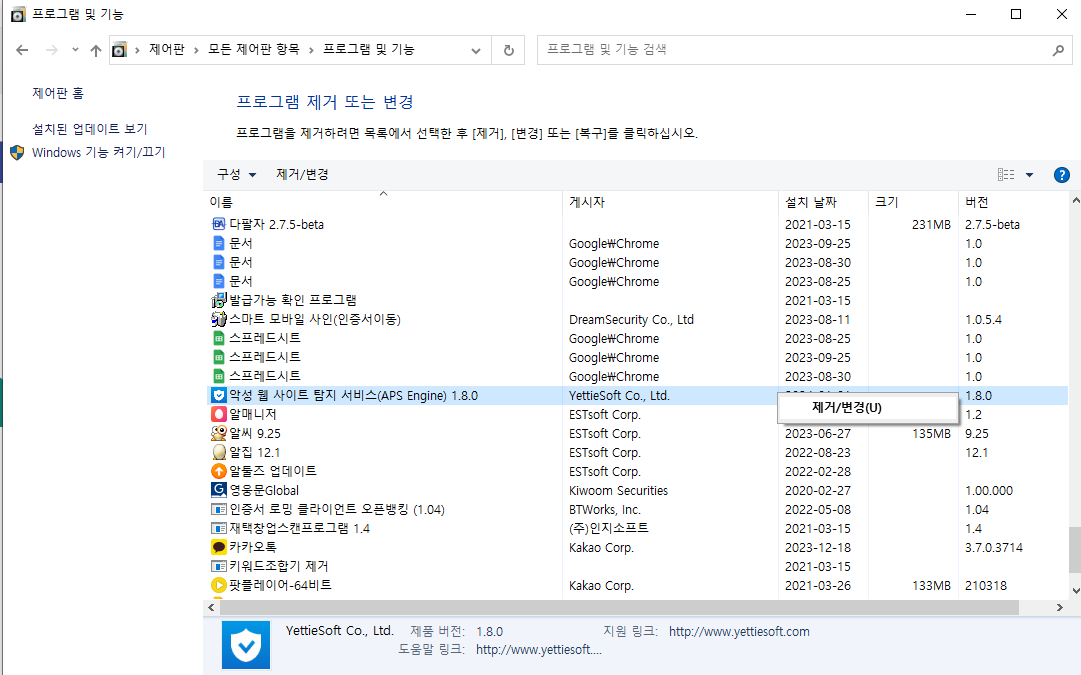Select the 스마트 모바일 사인 icon

pyautogui.click(x=219, y=319)
